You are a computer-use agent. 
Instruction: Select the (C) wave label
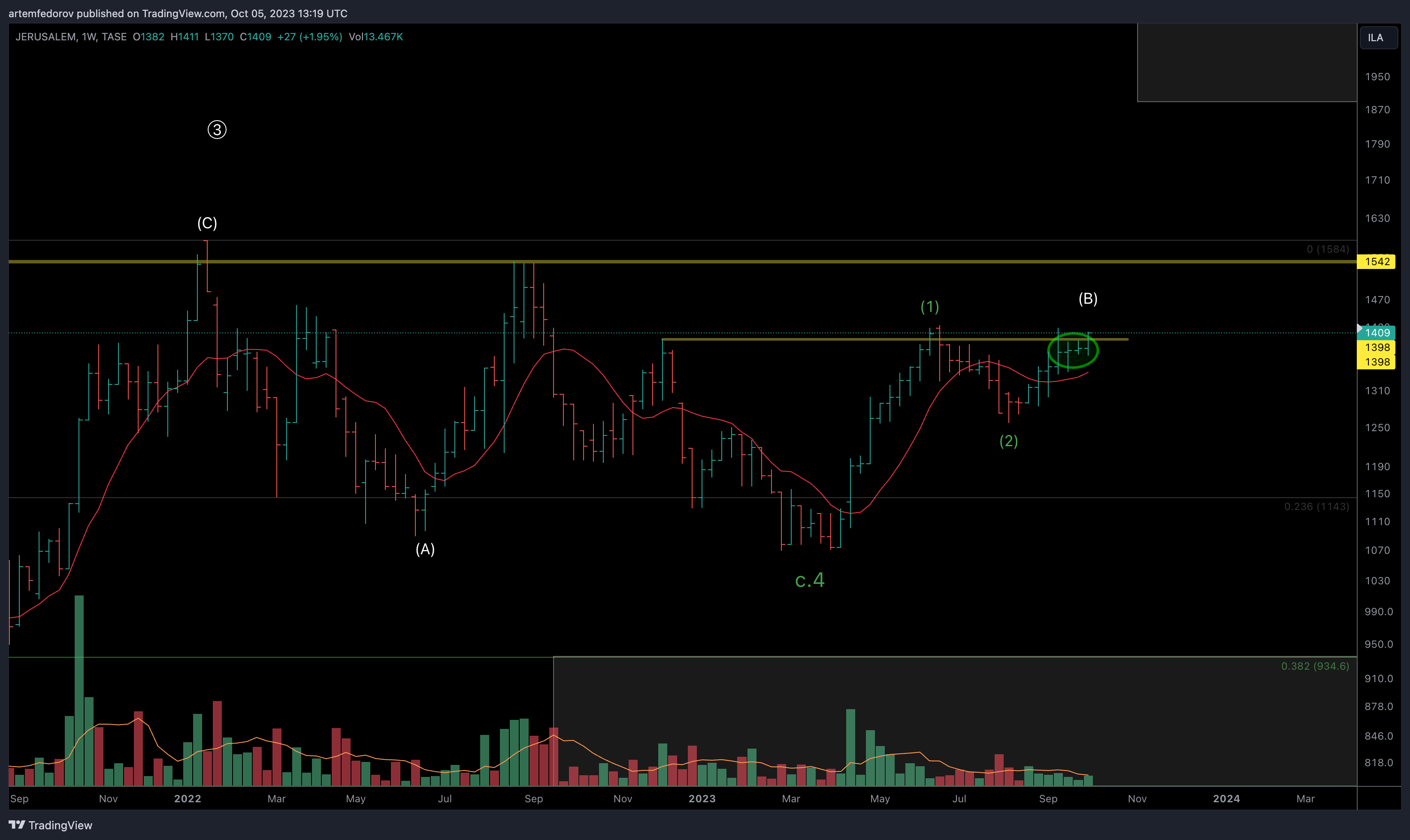(x=207, y=223)
